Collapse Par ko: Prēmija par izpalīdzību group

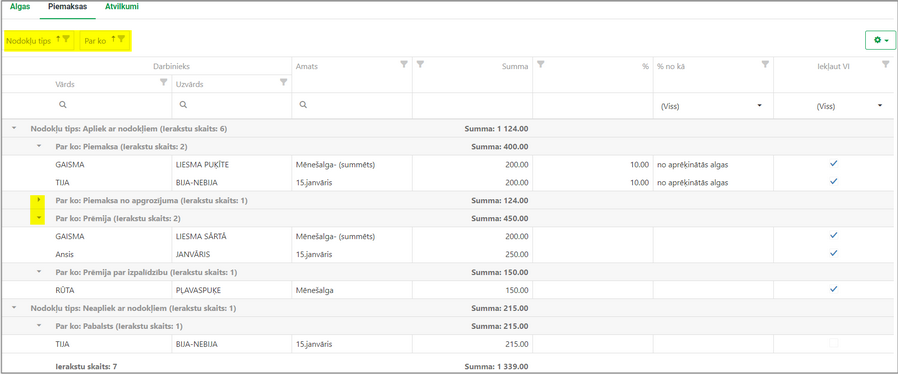pos(38,272)
